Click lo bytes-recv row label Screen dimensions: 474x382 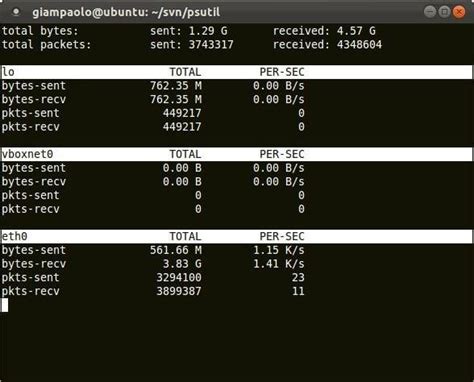[x=34, y=99]
